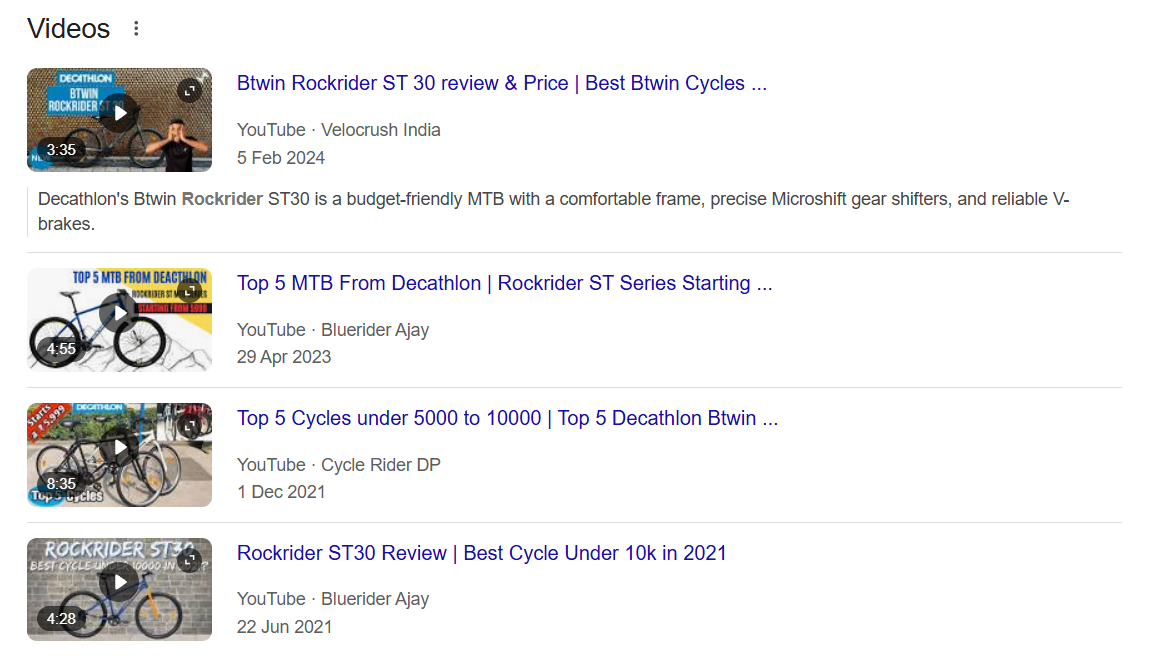Image resolution: width=1157 pixels, height=667 pixels.
Task: Click the 4:28 duration badge
Action: coord(61,619)
